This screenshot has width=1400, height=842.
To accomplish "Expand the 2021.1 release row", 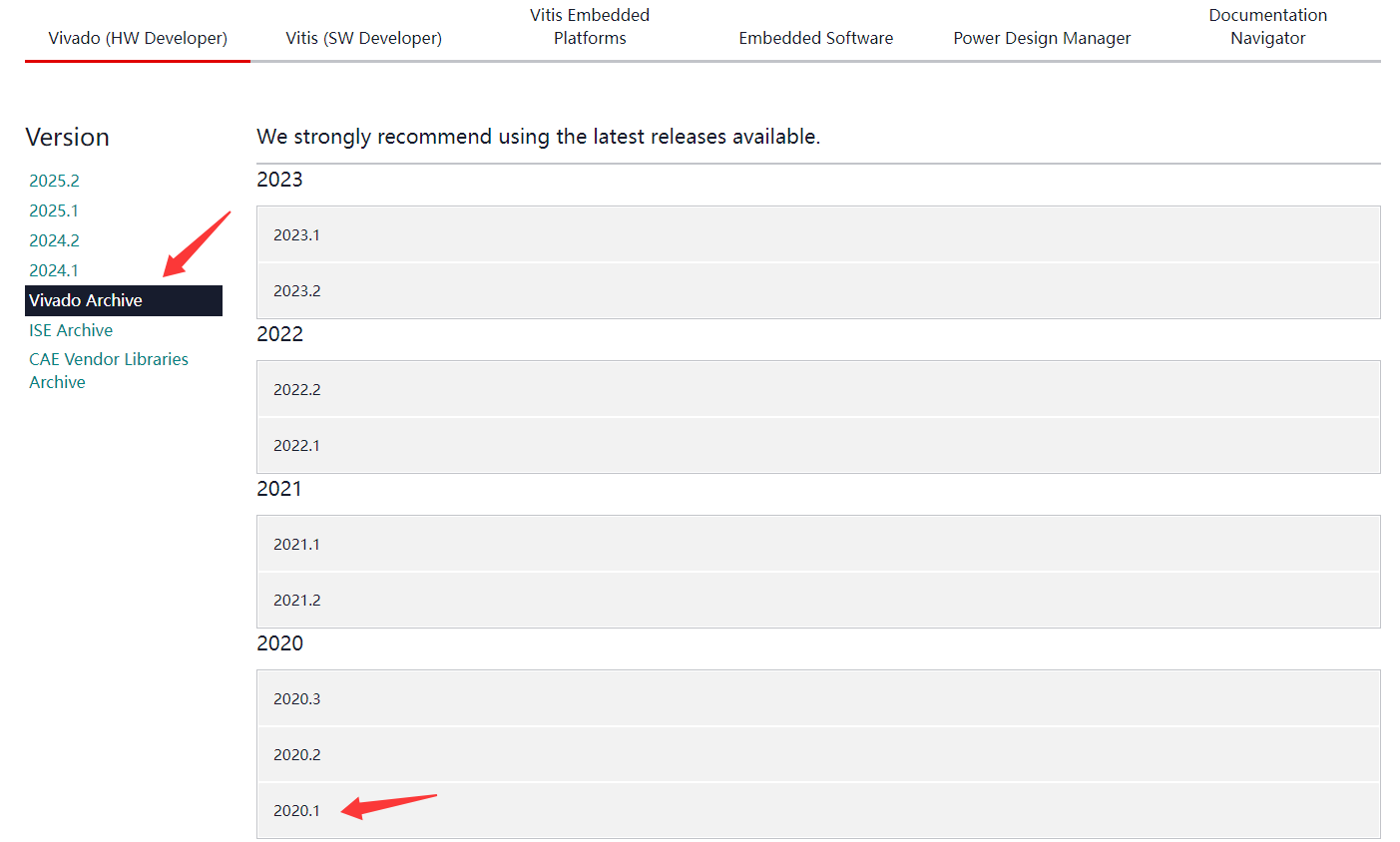I will coord(818,544).
